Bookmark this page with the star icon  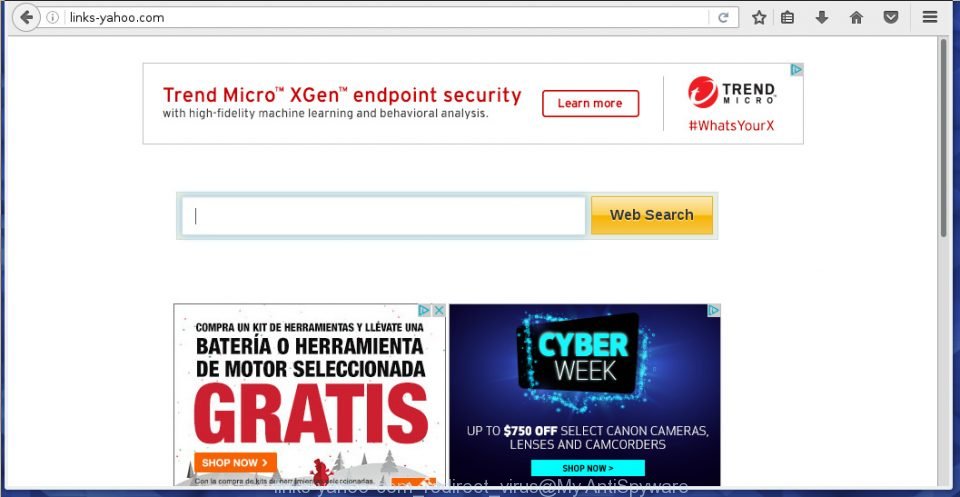[x=759, y=18]
